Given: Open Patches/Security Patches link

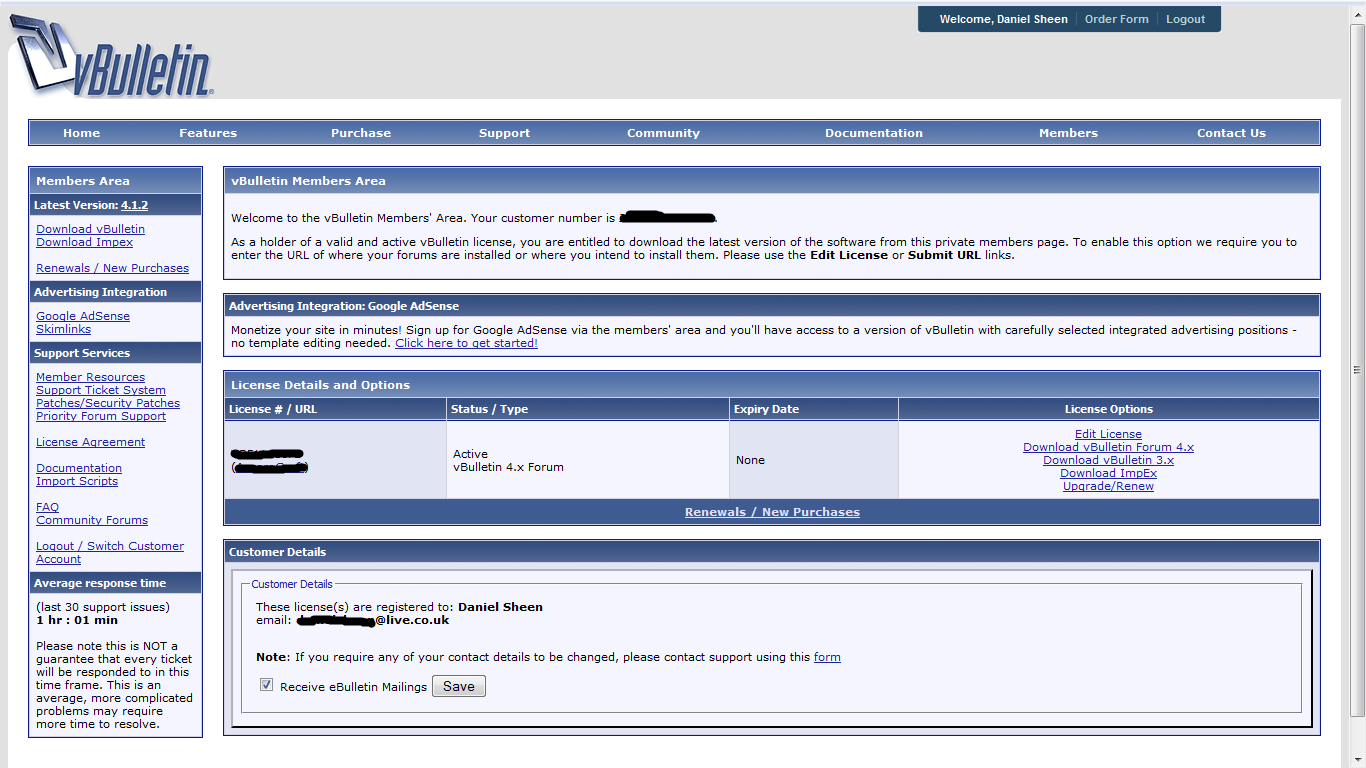Looking at the screenshot, I should click(108, 403).
